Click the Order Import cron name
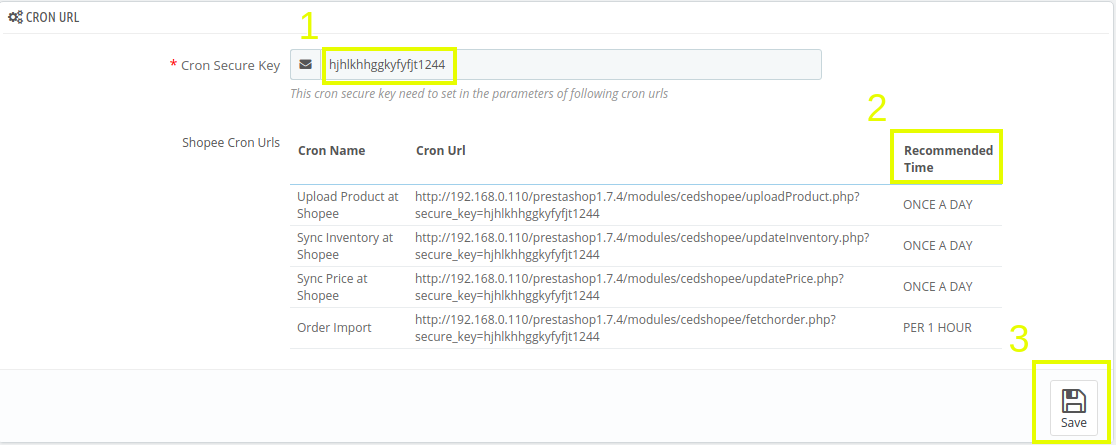This screenshot has width=1116, height=445. click(335, 328)
